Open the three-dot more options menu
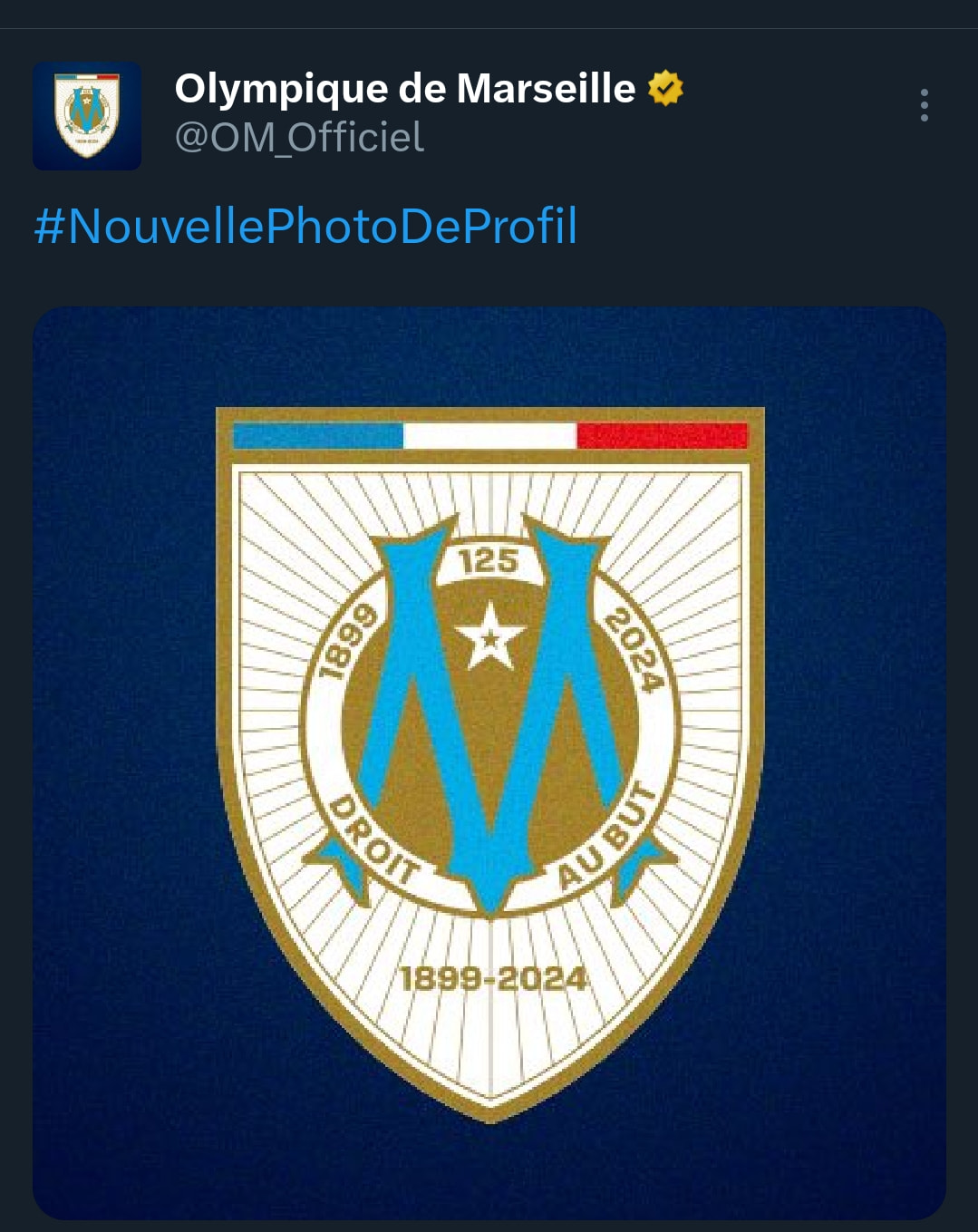 [924, 105]
